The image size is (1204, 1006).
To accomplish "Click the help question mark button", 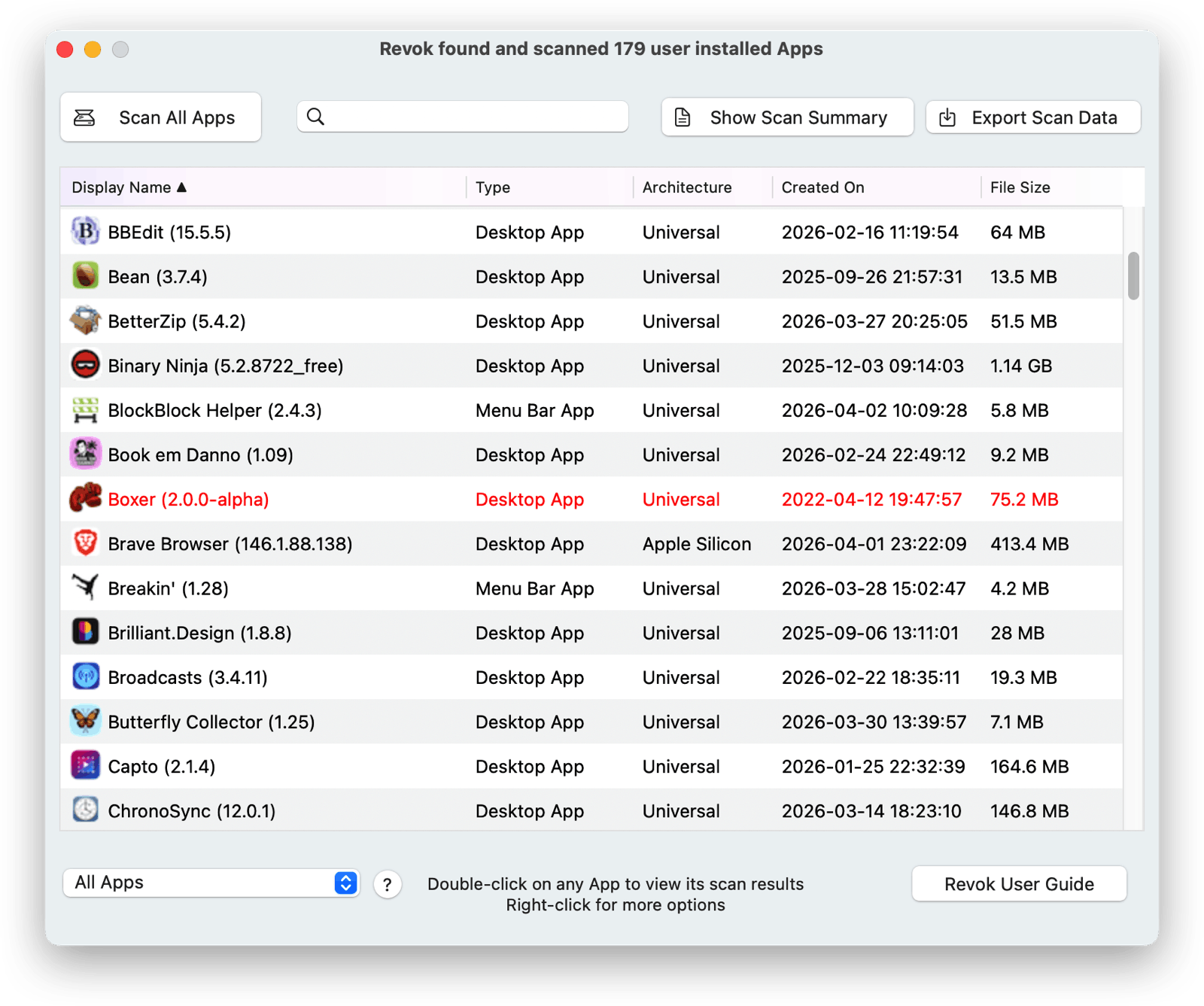I will (388, 884).
